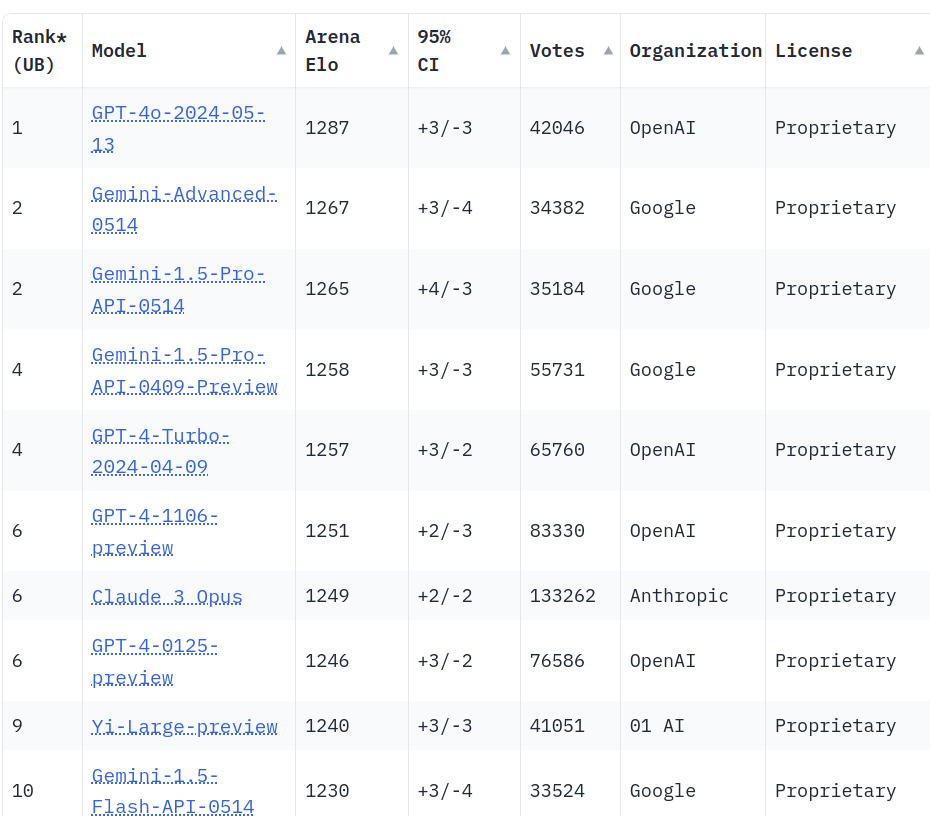Select votes count 83330

[557, 531]
